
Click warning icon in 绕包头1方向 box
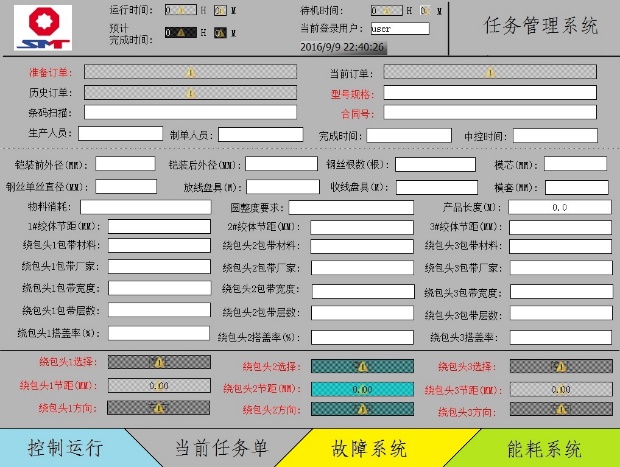point(157,407)
